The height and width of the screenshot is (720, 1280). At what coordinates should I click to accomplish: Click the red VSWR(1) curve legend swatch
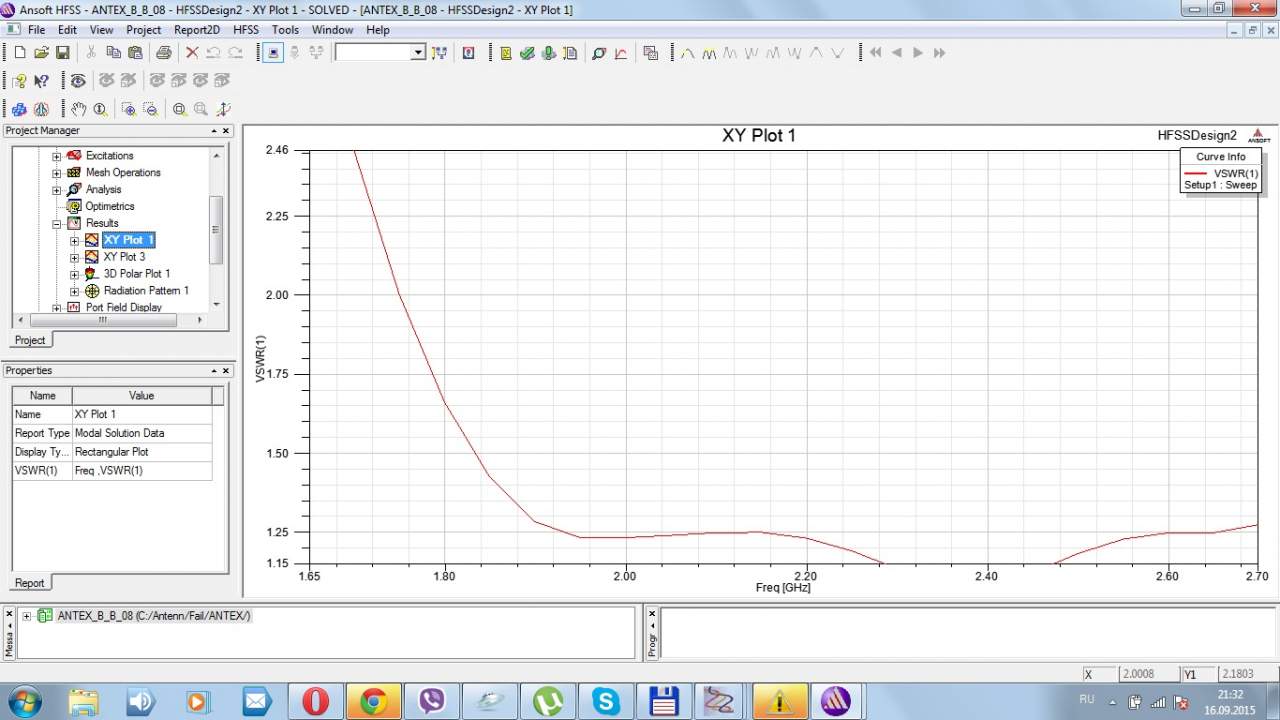[x=1195, y=174]
